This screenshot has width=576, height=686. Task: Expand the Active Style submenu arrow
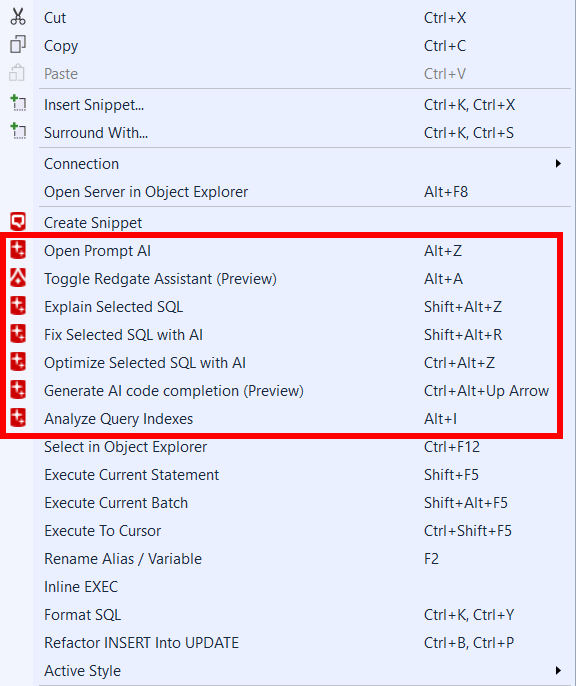click(x=558, y=670)
